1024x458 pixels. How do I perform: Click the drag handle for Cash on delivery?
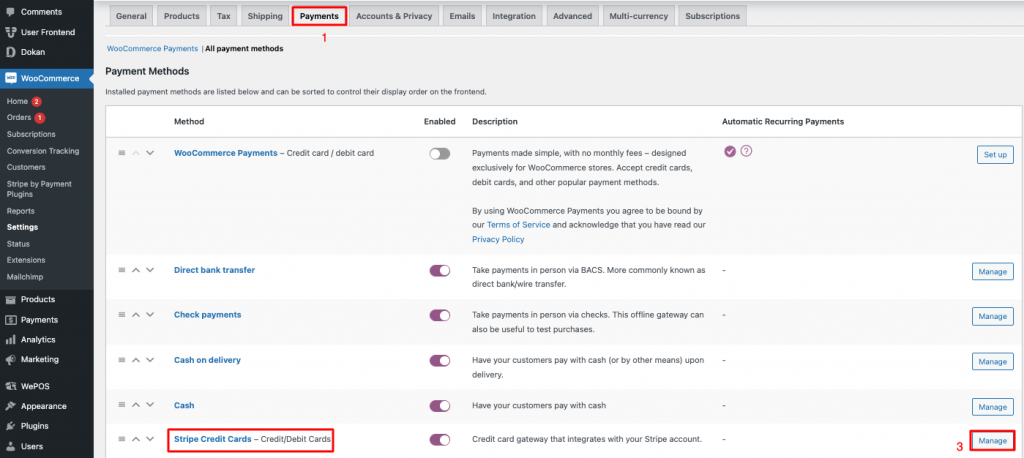121,360
